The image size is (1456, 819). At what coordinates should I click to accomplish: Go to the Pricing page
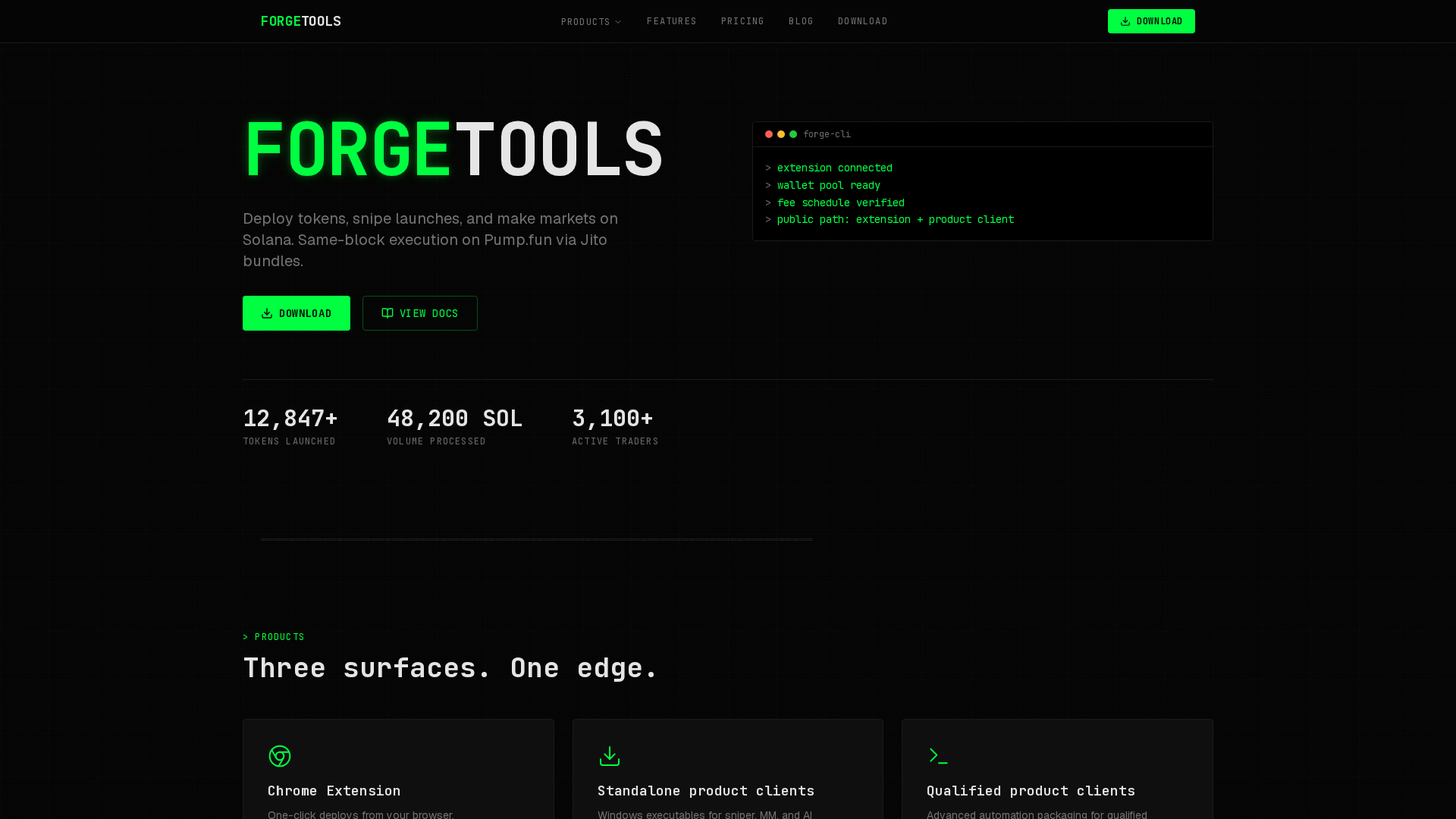(742, 21)
